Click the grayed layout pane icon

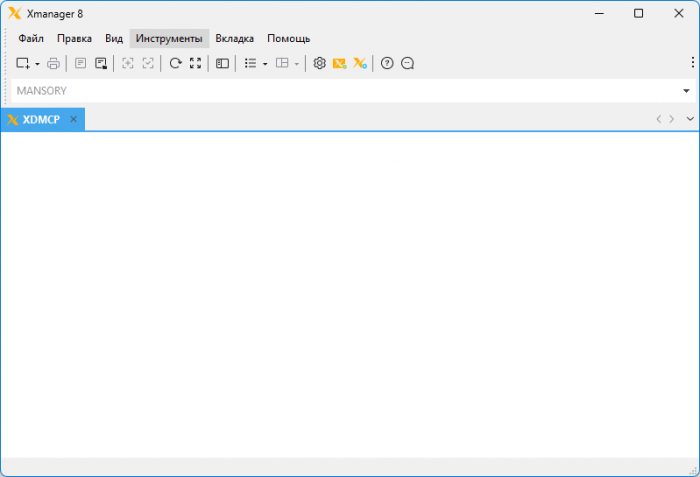pyautogui.click(x=282, y=63)
